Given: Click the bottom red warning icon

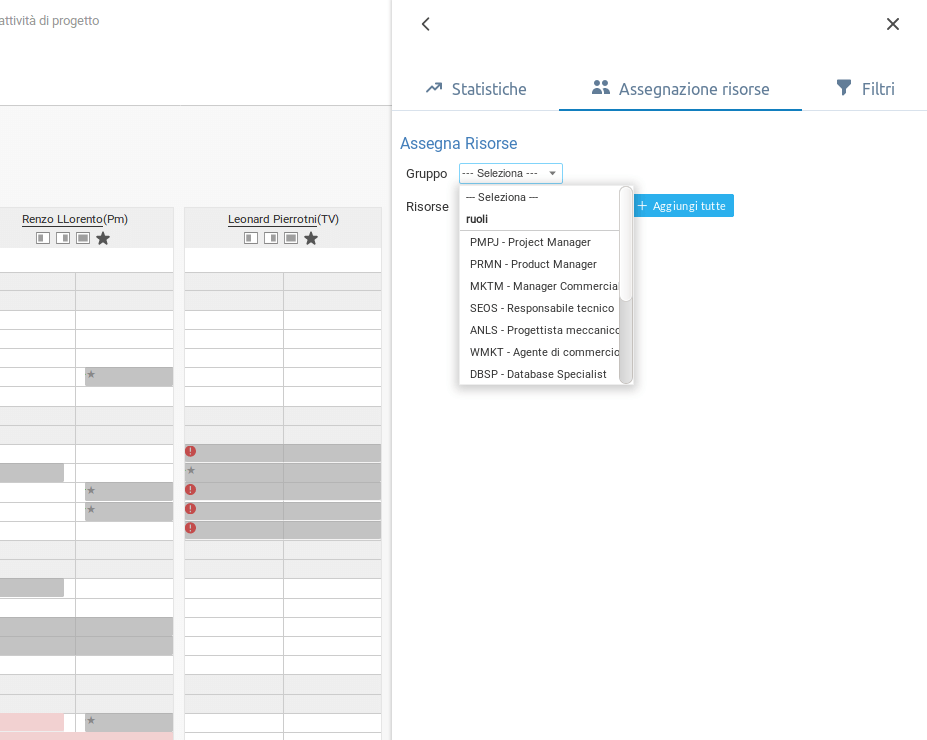Looking at the screenshot, I should click(x=190, y=528).
